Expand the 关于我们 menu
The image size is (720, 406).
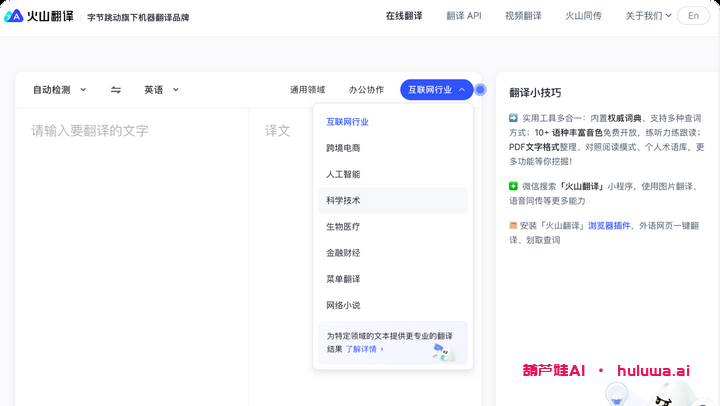pos(648,16)
